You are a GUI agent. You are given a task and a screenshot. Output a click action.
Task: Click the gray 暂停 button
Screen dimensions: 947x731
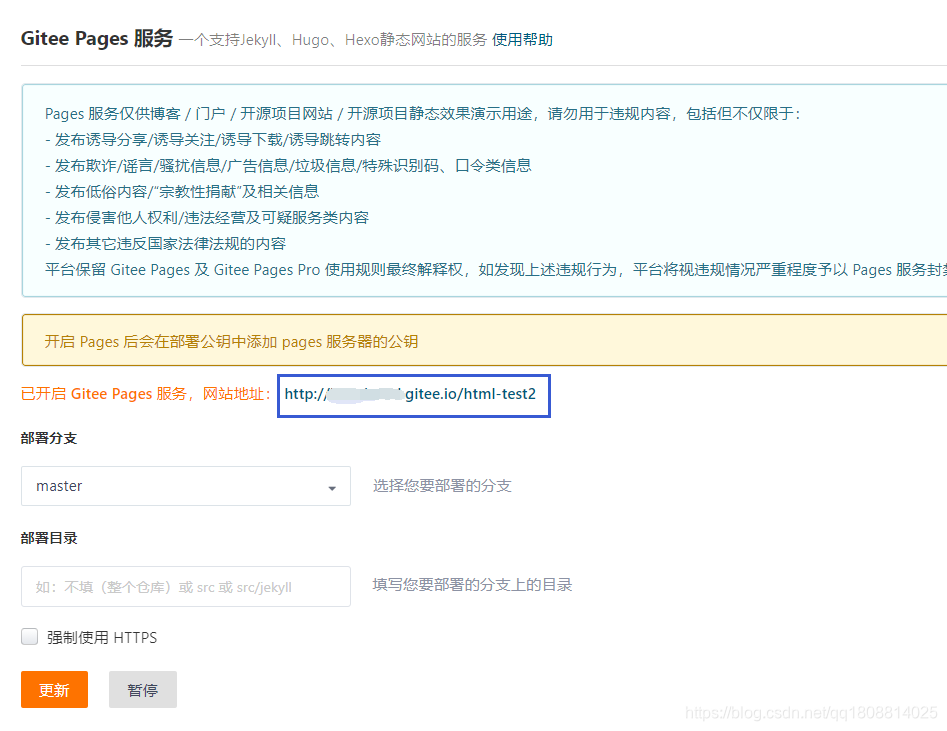coord(143,689)
